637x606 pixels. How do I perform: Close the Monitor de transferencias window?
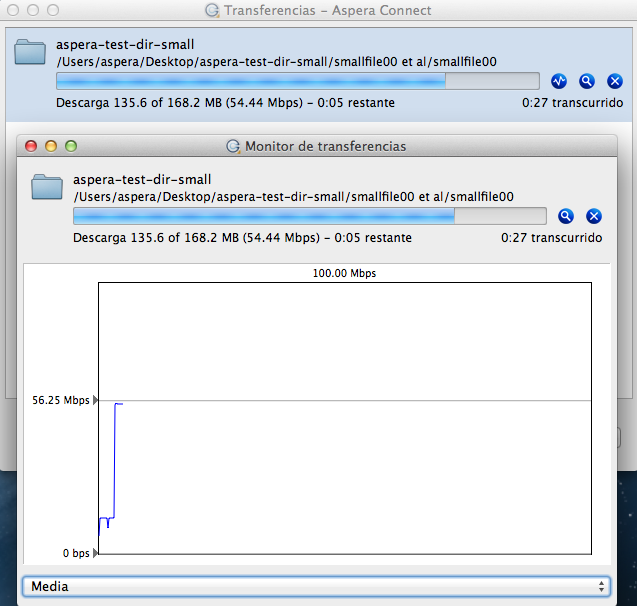pos(31,146)
